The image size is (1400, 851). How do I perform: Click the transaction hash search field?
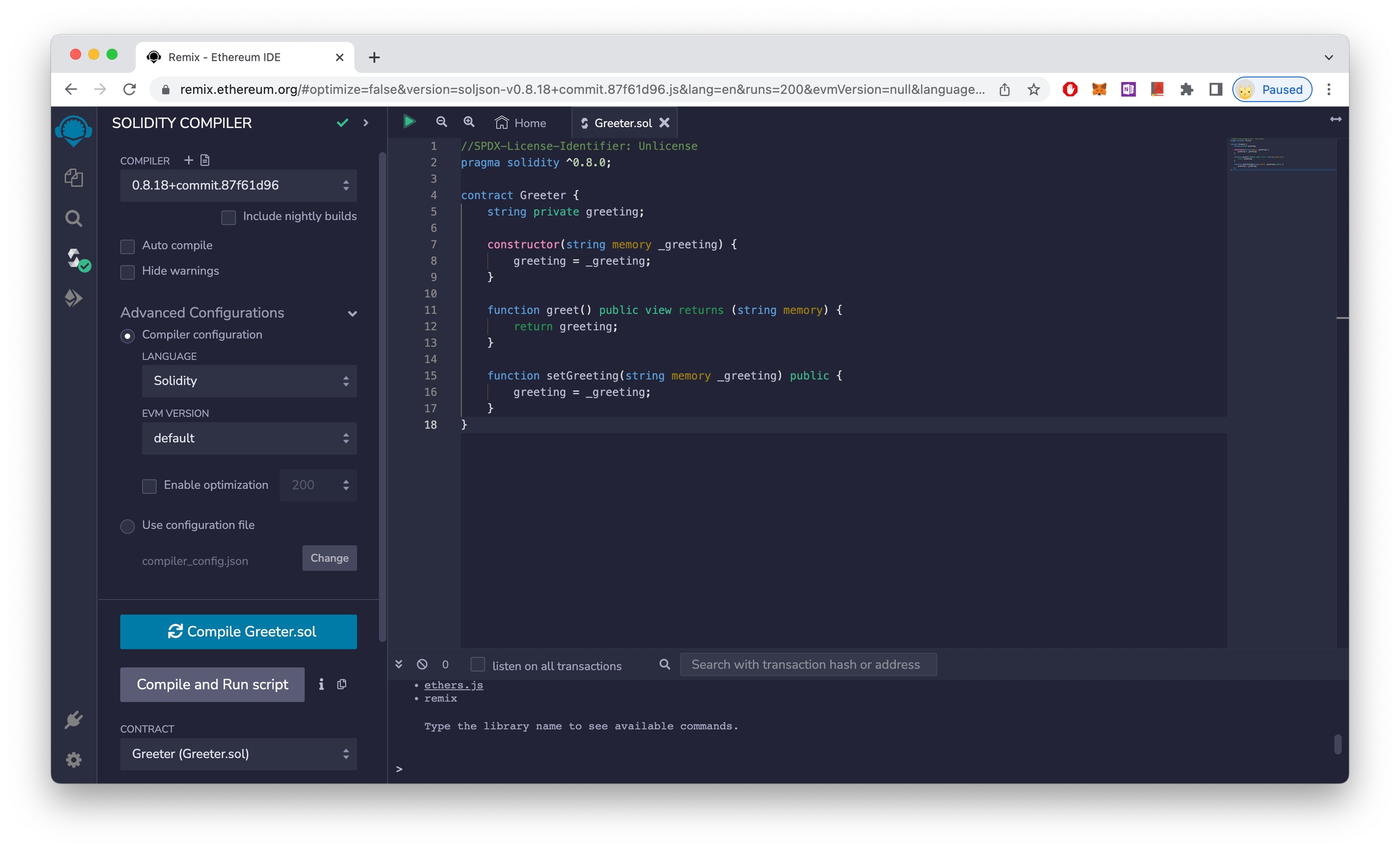coord(808,664)
